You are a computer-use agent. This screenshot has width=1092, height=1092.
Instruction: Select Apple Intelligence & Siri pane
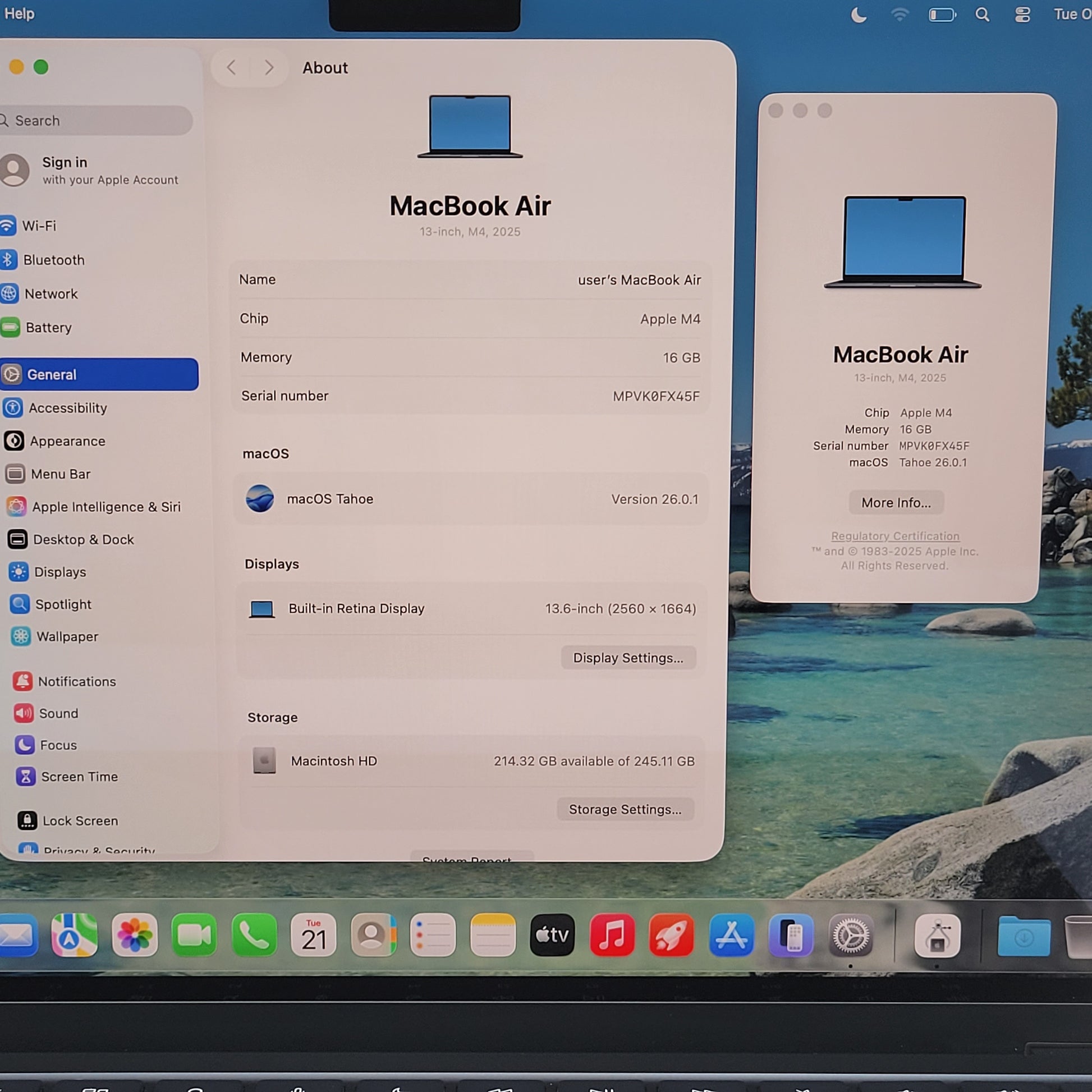point(105,507)
